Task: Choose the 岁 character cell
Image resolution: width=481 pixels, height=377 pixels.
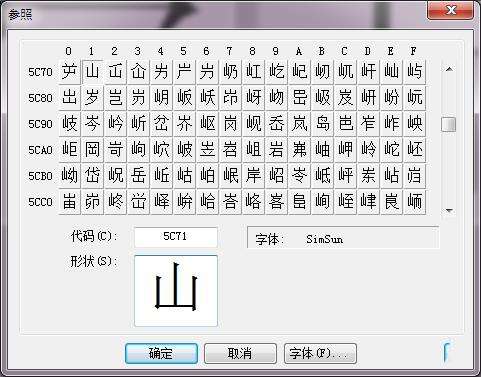Action: (x=92, y=98)
